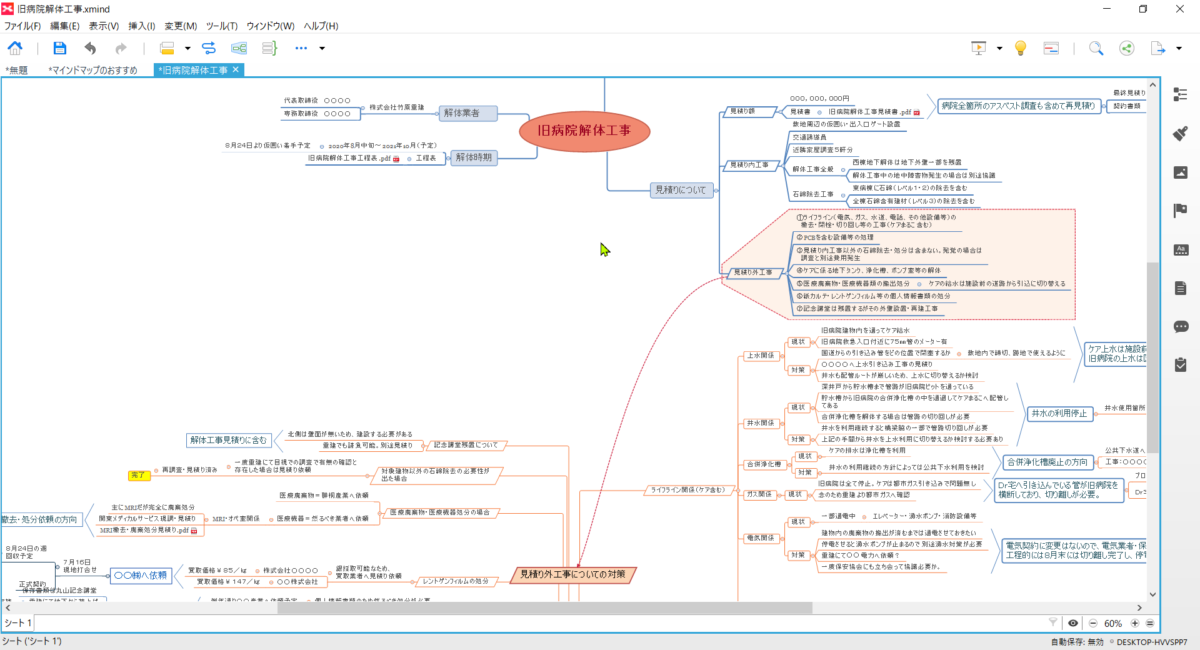Open brainstorming light bulb icon
This screenshot has width=1200, height=650.
(x=1021, y=48)
